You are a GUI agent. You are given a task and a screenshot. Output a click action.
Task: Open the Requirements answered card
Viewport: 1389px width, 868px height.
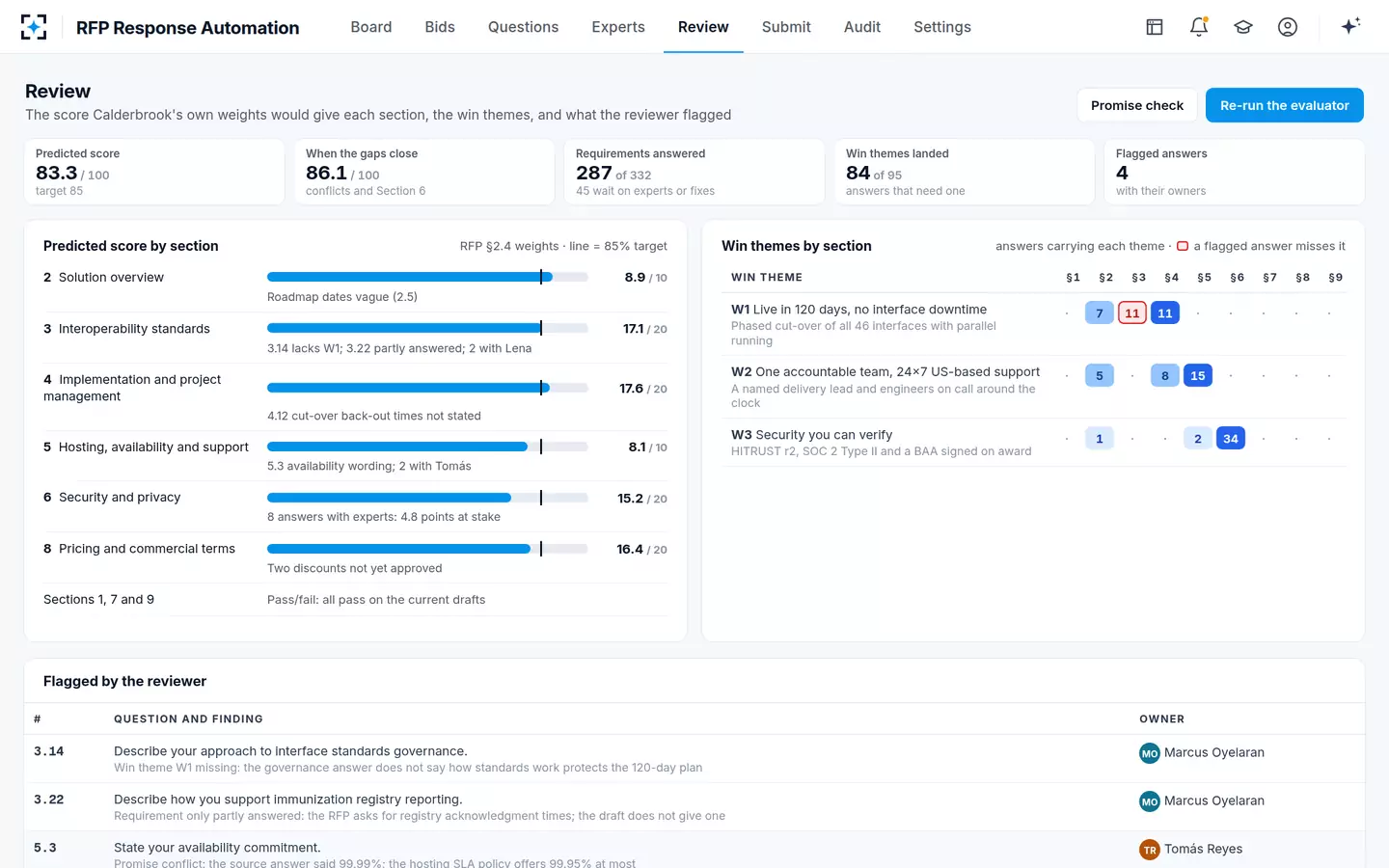pos(694,172)
